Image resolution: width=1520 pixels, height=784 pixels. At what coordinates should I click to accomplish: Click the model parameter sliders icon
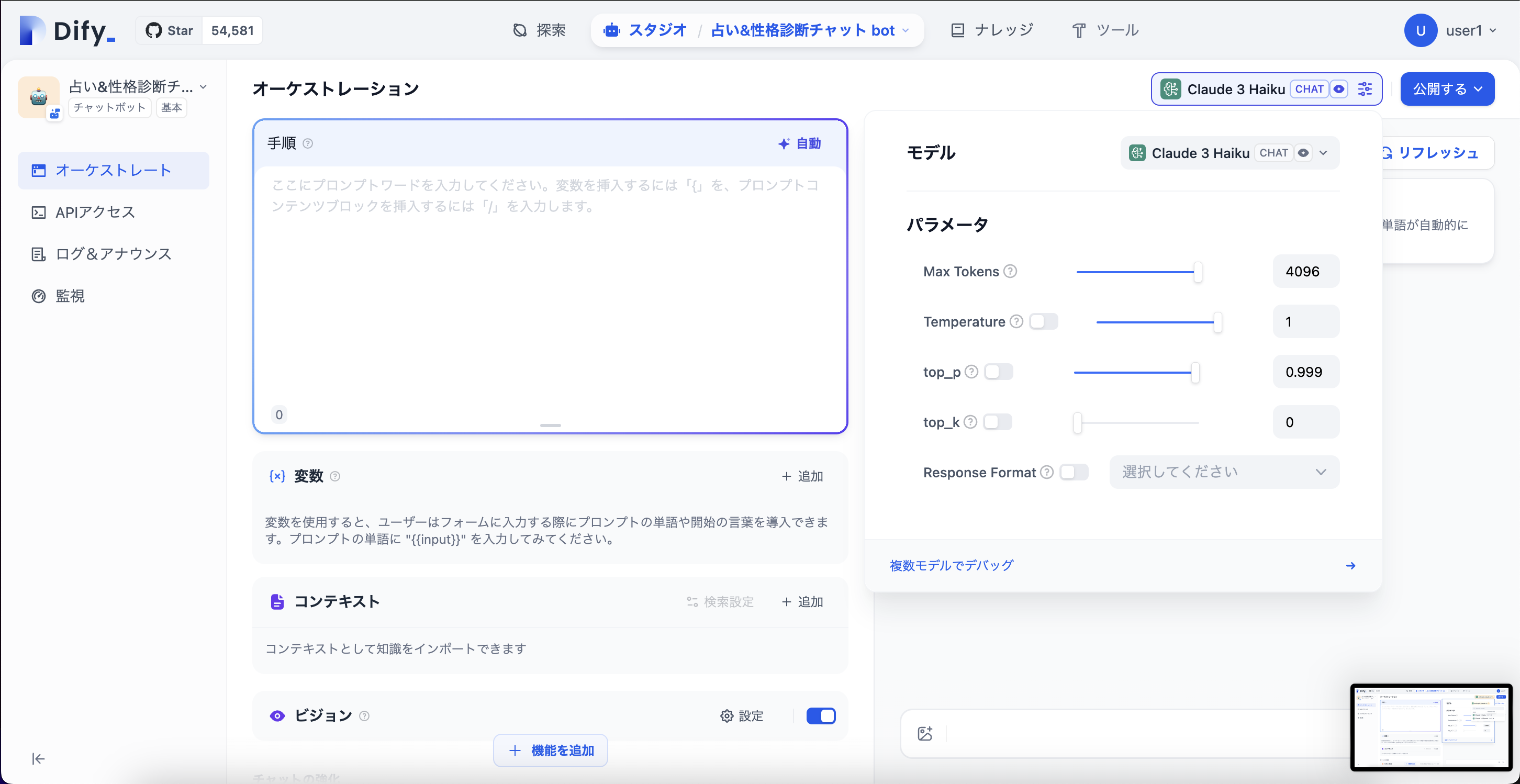[1365, 89]
